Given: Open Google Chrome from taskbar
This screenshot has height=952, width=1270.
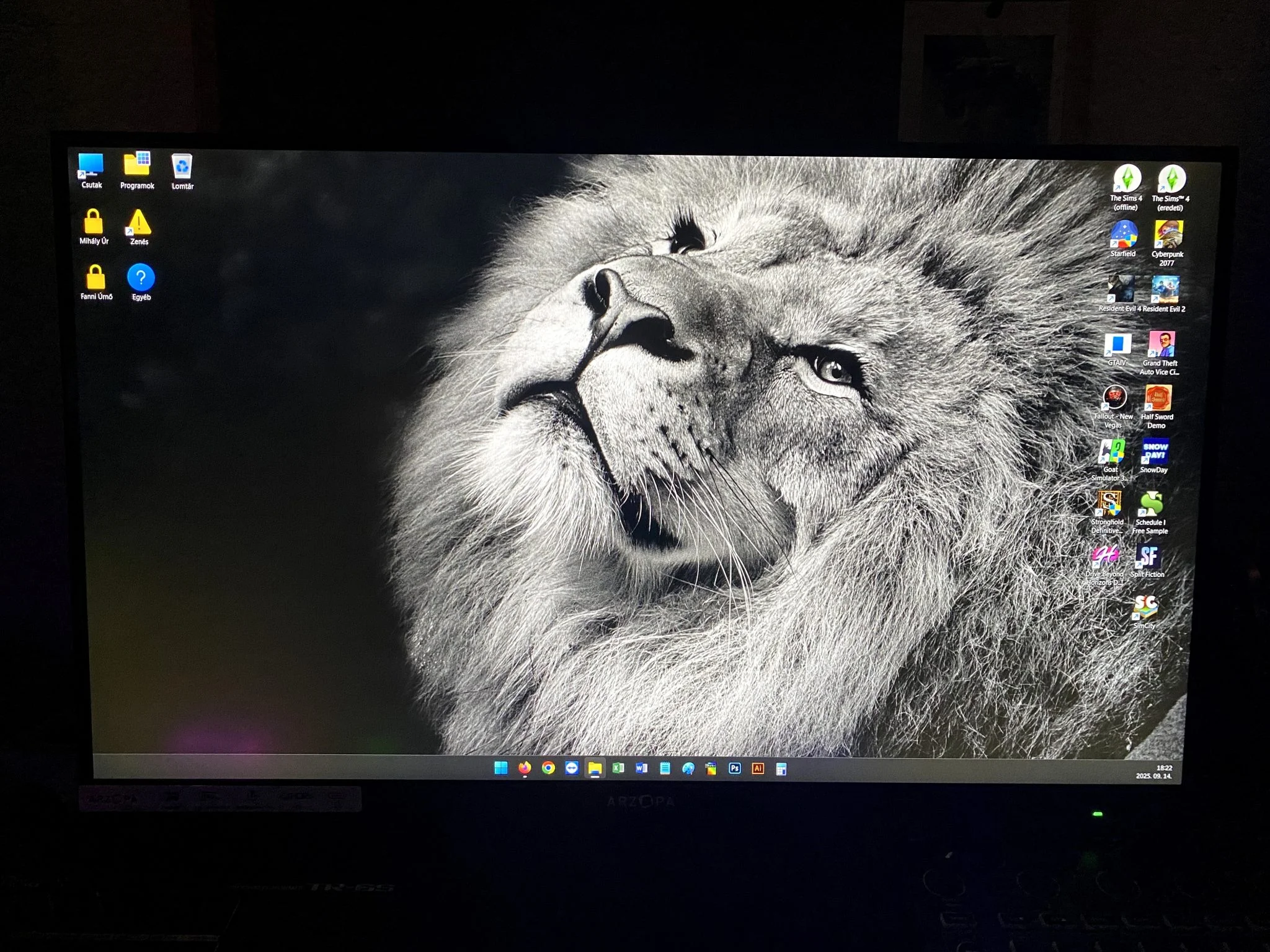Looking at the screenshot, I should 548,768.
